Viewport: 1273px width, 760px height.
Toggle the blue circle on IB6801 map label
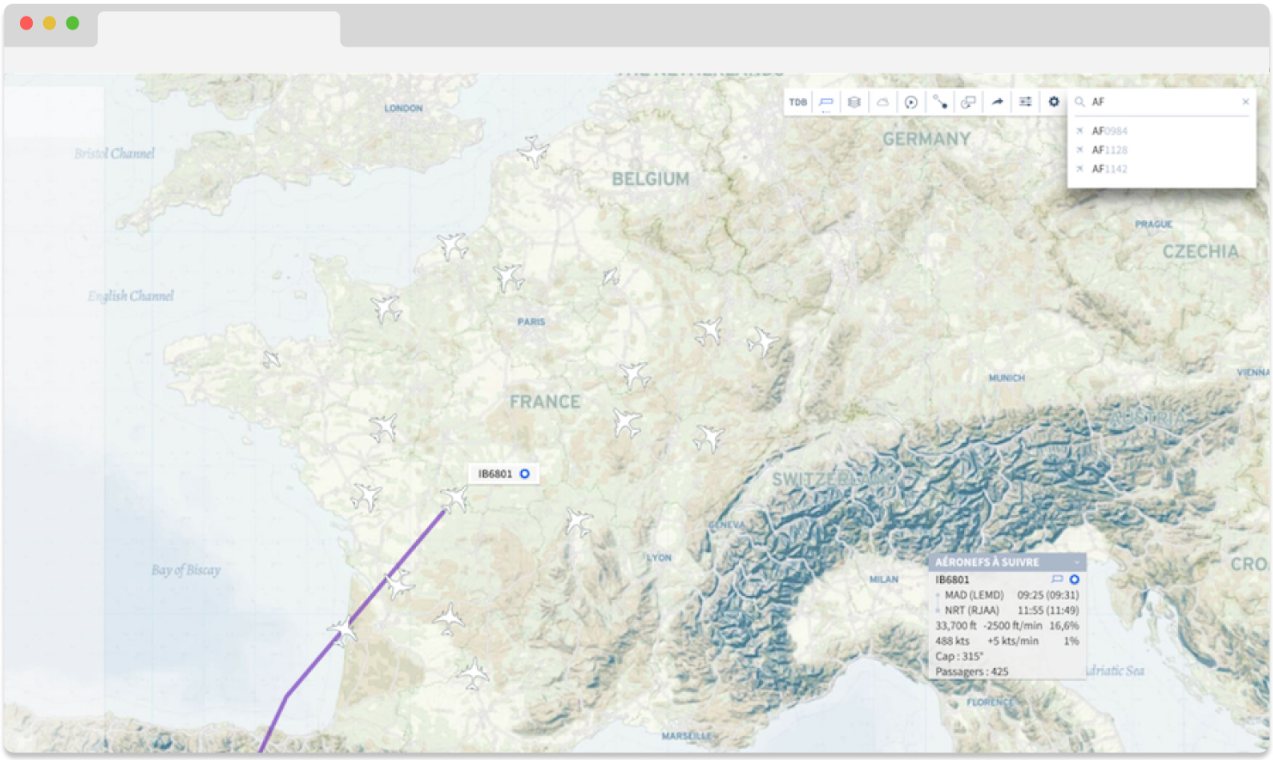[524, 474]
